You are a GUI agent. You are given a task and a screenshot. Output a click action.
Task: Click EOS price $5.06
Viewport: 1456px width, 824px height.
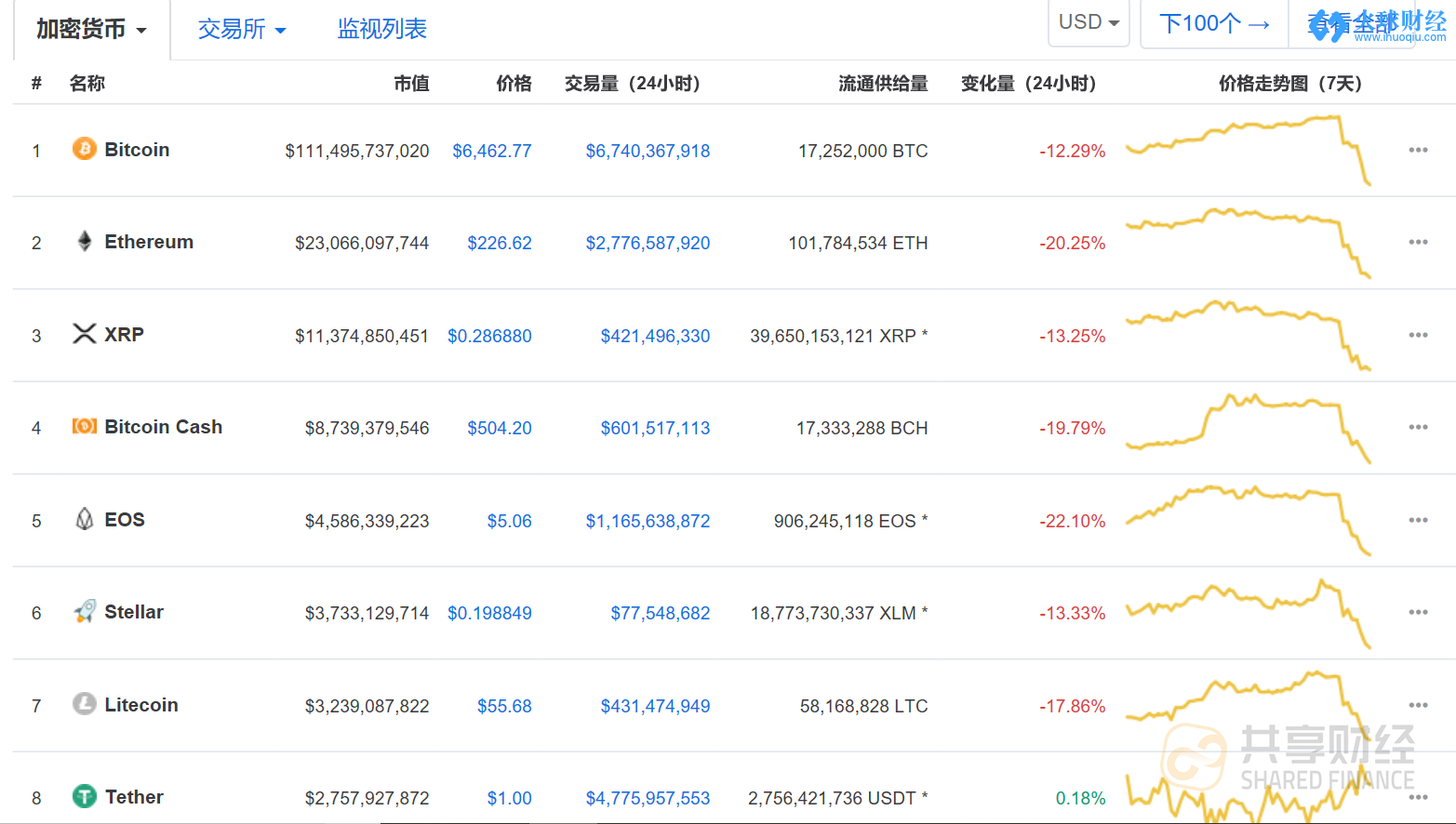510,521
